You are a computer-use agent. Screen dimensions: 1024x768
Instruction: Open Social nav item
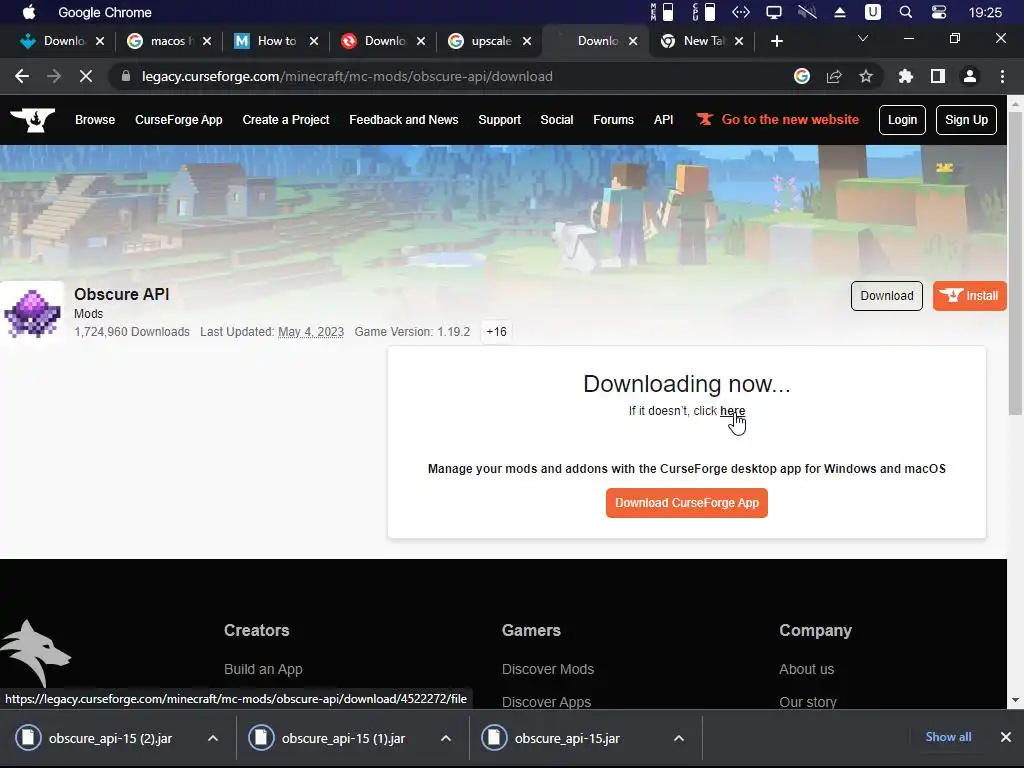(x=556, y=120)
